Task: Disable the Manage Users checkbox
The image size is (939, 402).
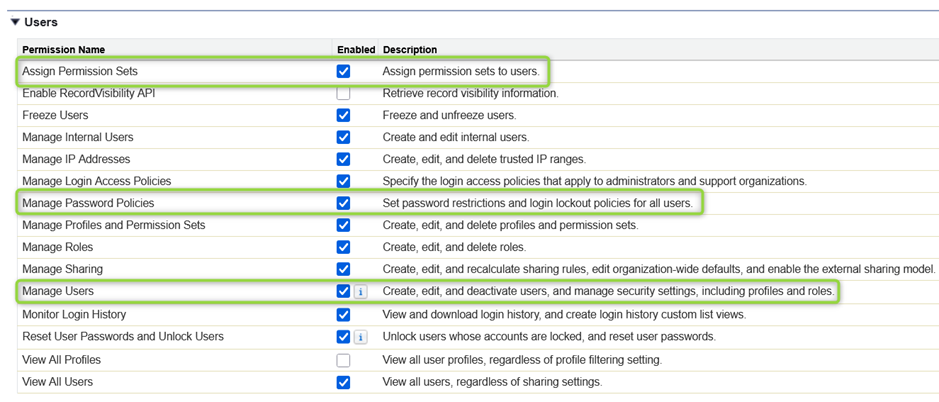Action: tap(344, 292)
